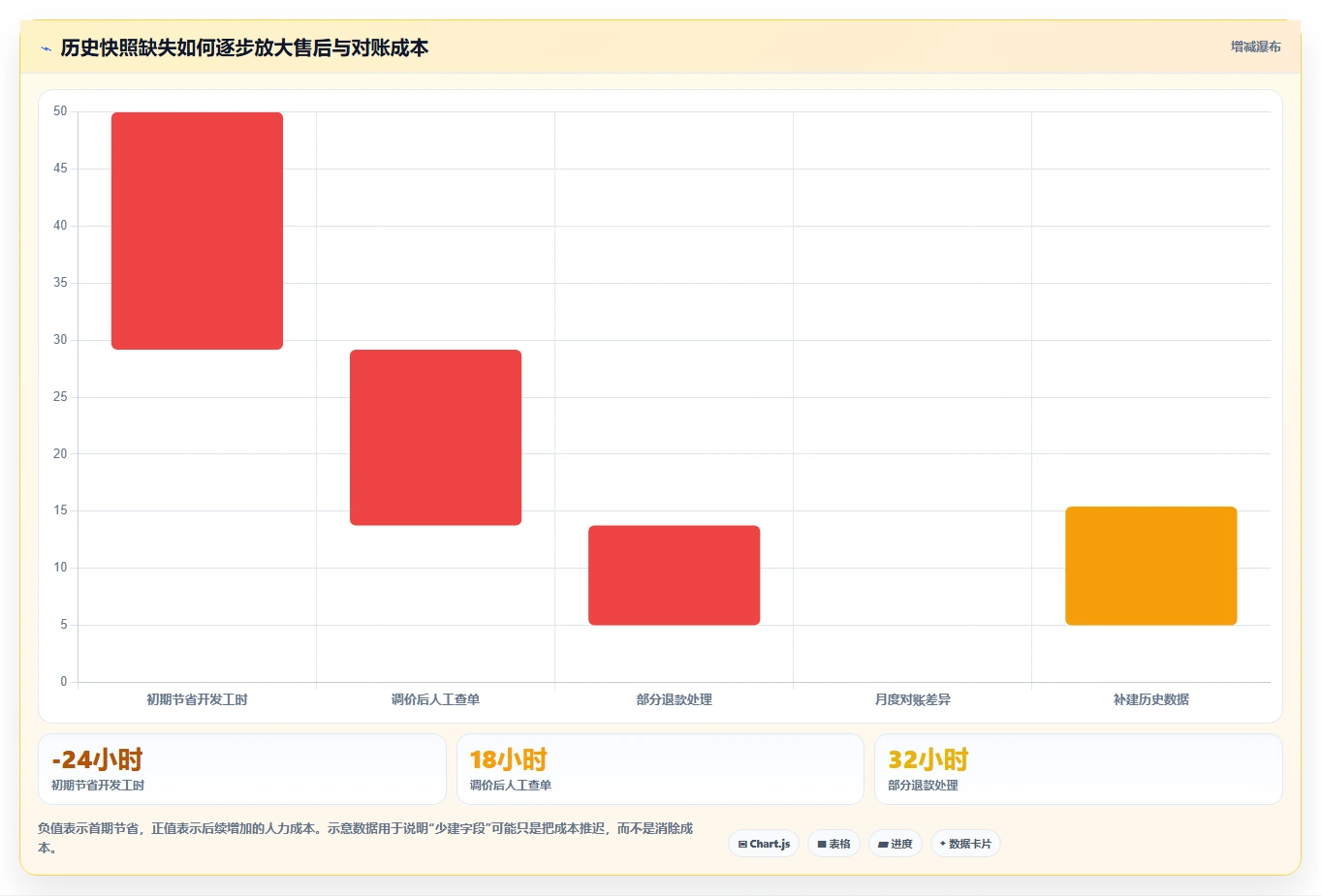Select the 进度 tag pill
1321x896 pixels.
point(896,844)
